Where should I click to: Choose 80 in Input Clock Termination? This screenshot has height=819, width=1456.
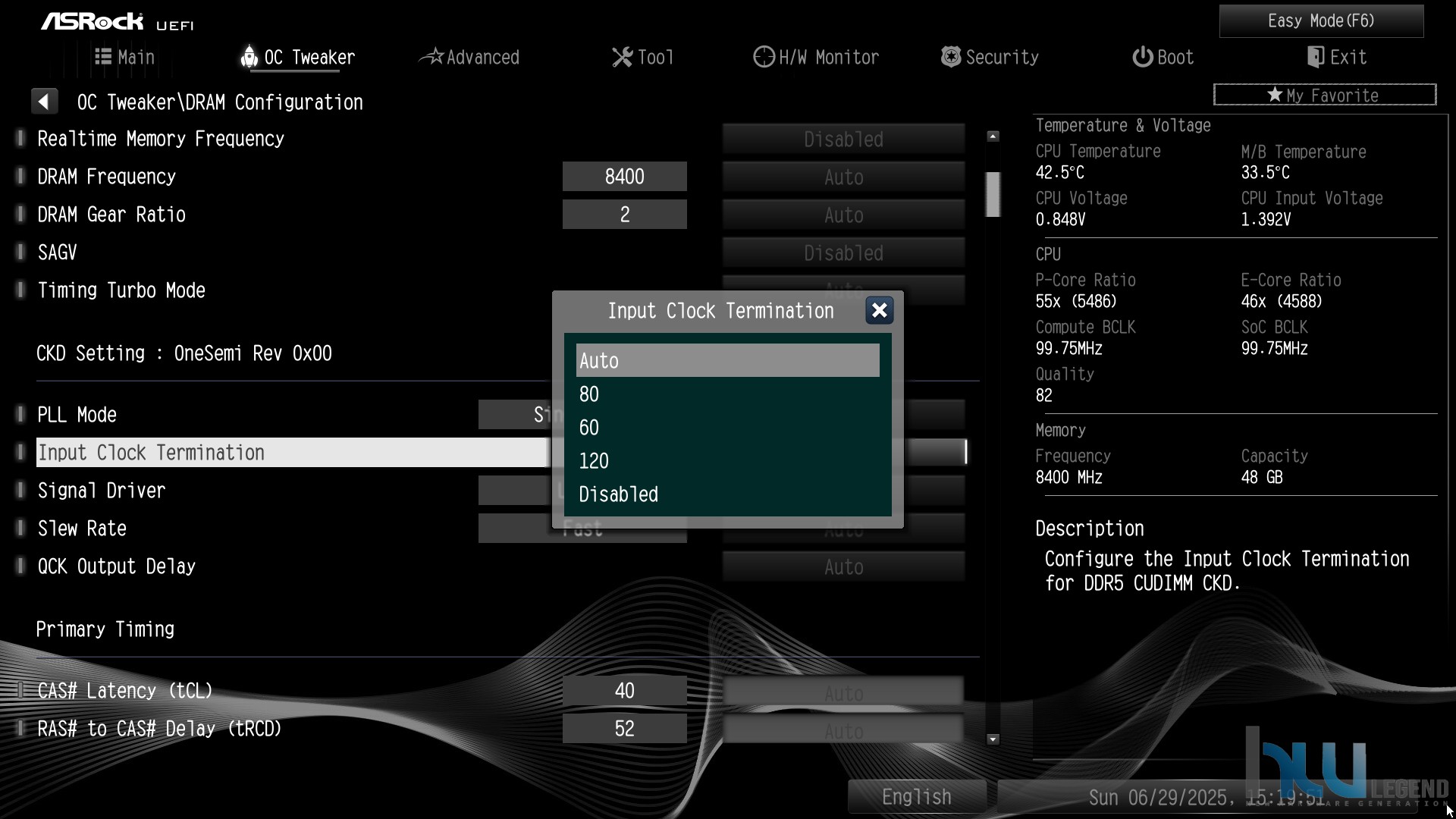coord(728,394)
